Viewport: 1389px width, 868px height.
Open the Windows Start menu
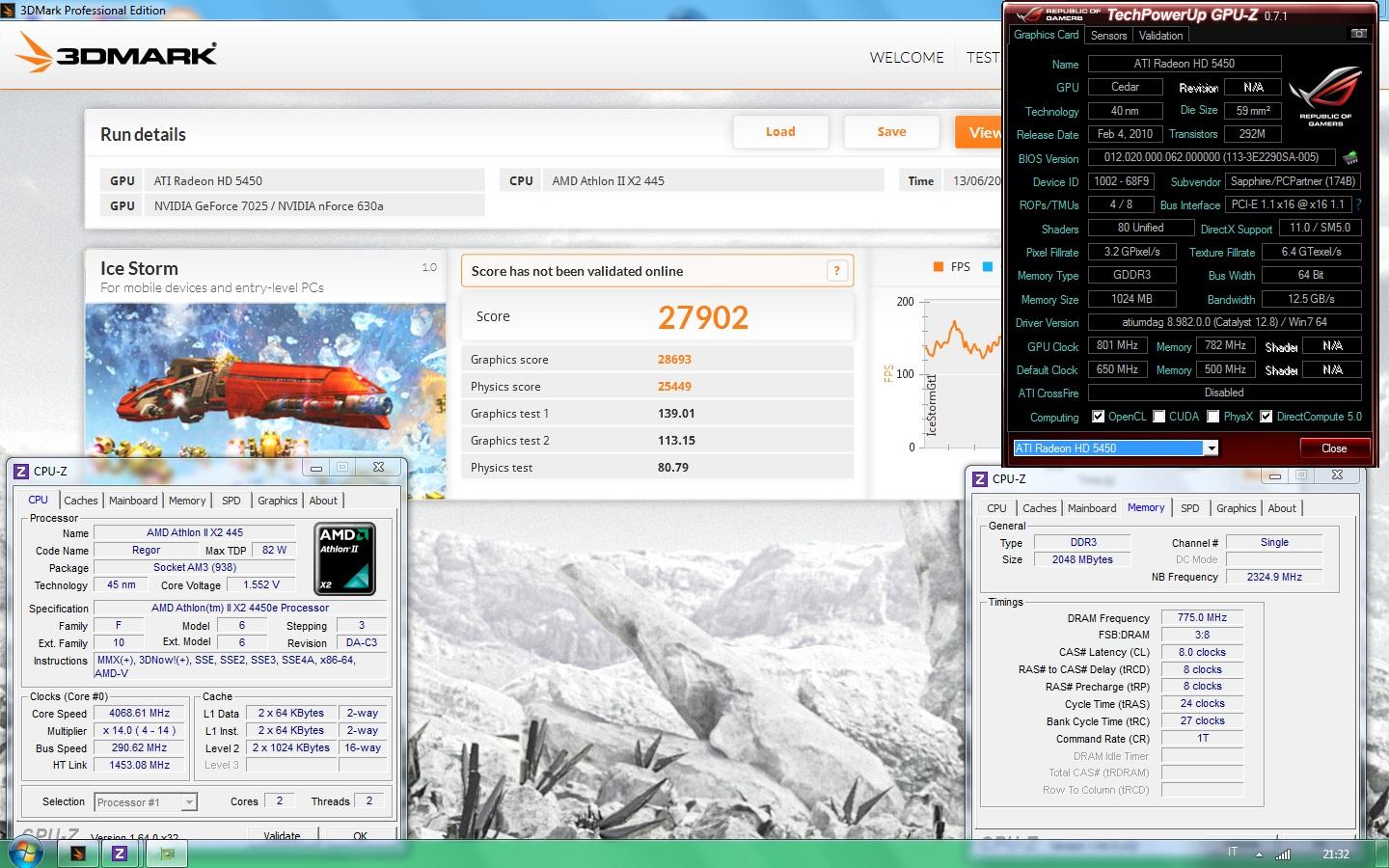point(25,853)
